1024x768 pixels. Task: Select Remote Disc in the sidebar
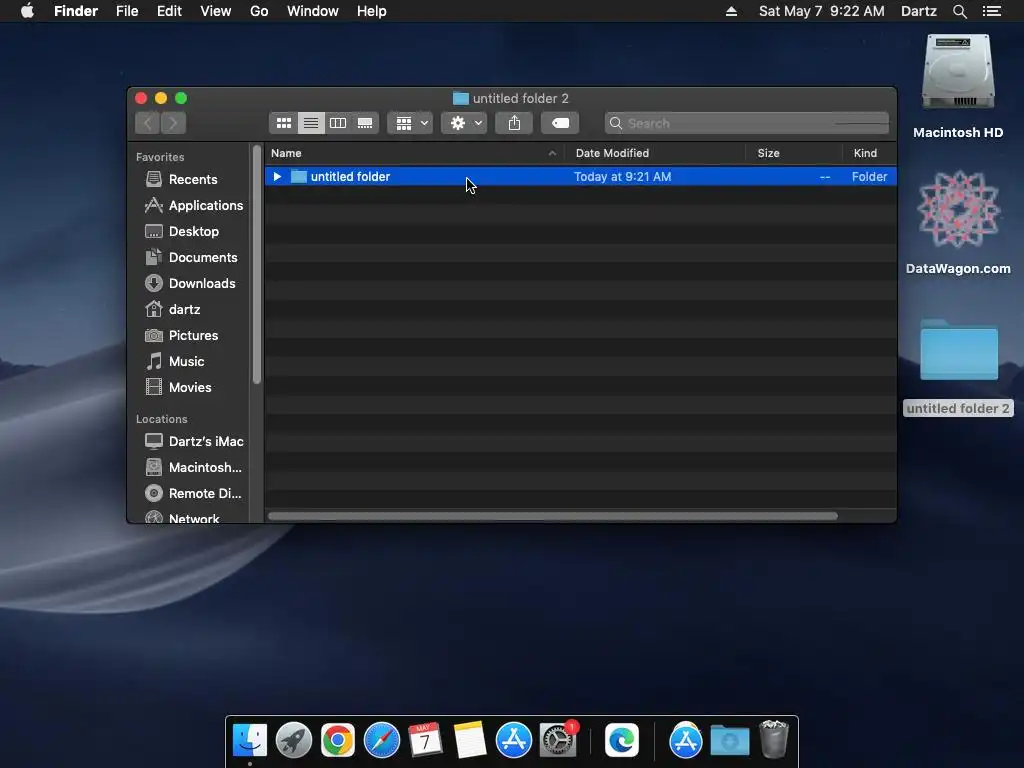pyautogui.click(x=193, y=494)
